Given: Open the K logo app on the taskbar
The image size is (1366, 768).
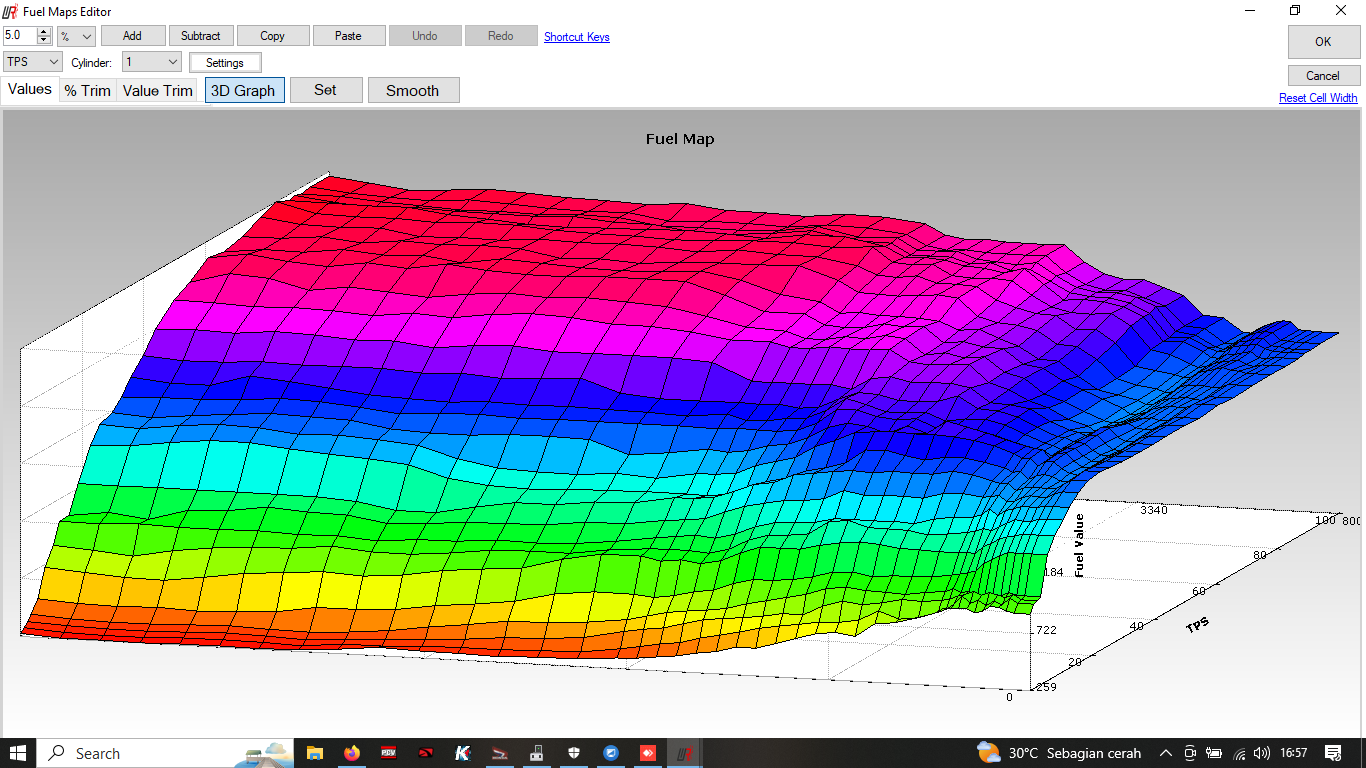Looking at the screenshot, I should 463,753.
